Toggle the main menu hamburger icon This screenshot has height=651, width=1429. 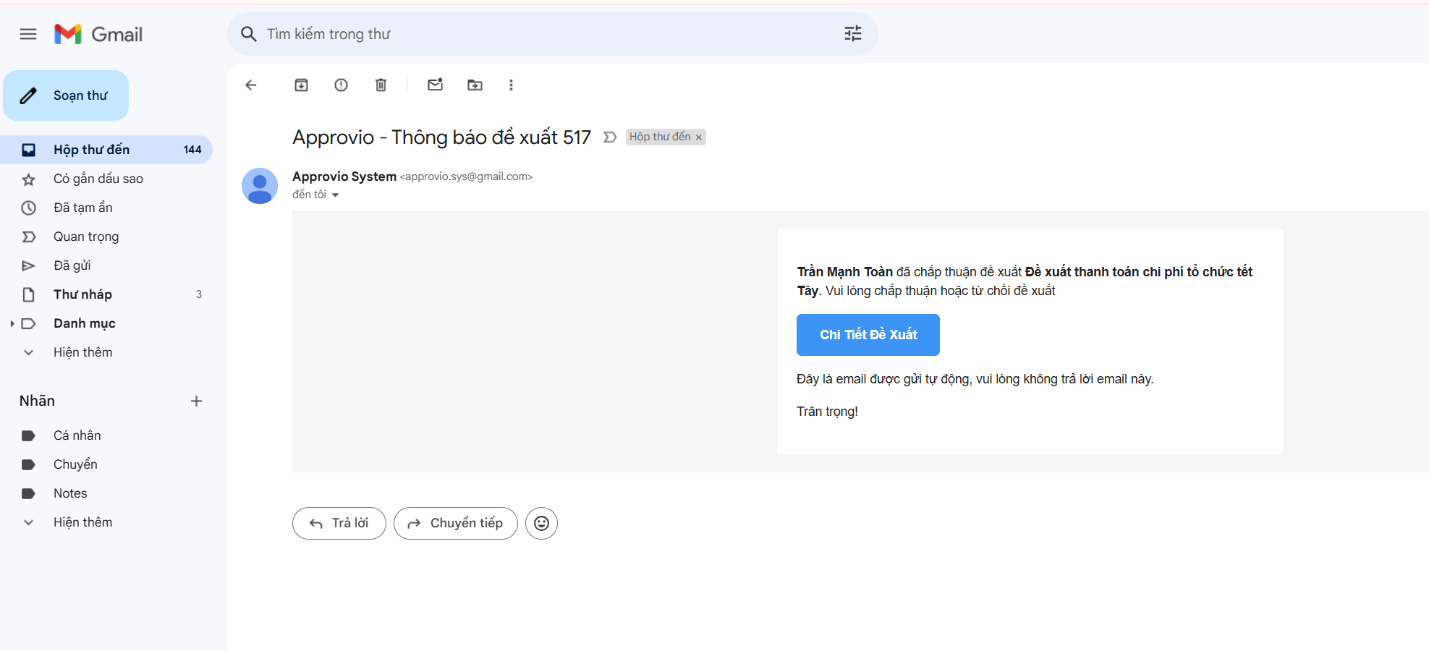point(28,34)
